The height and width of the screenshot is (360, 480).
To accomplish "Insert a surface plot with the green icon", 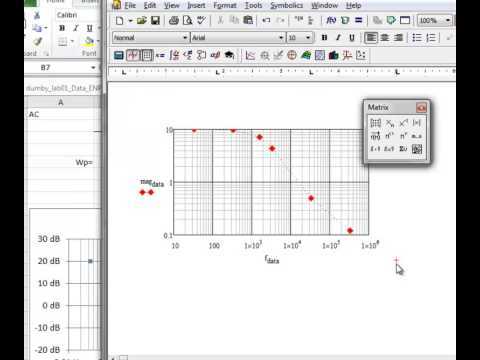I will pos(306,55).
